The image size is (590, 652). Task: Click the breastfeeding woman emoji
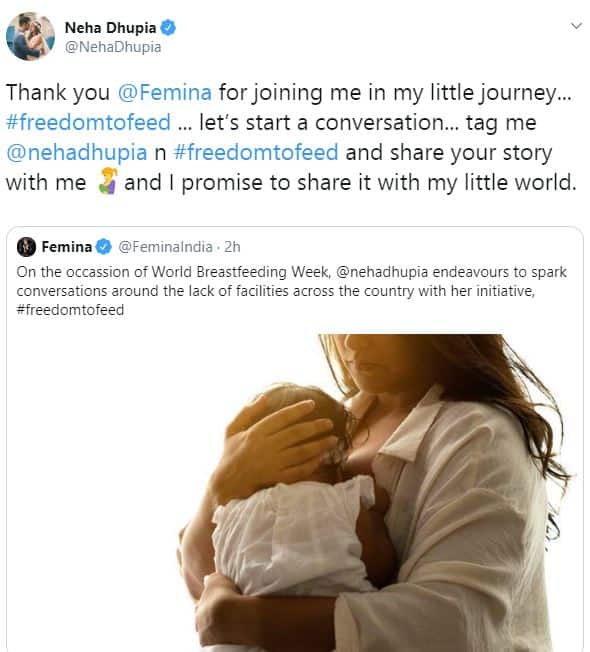click(108, 181)
